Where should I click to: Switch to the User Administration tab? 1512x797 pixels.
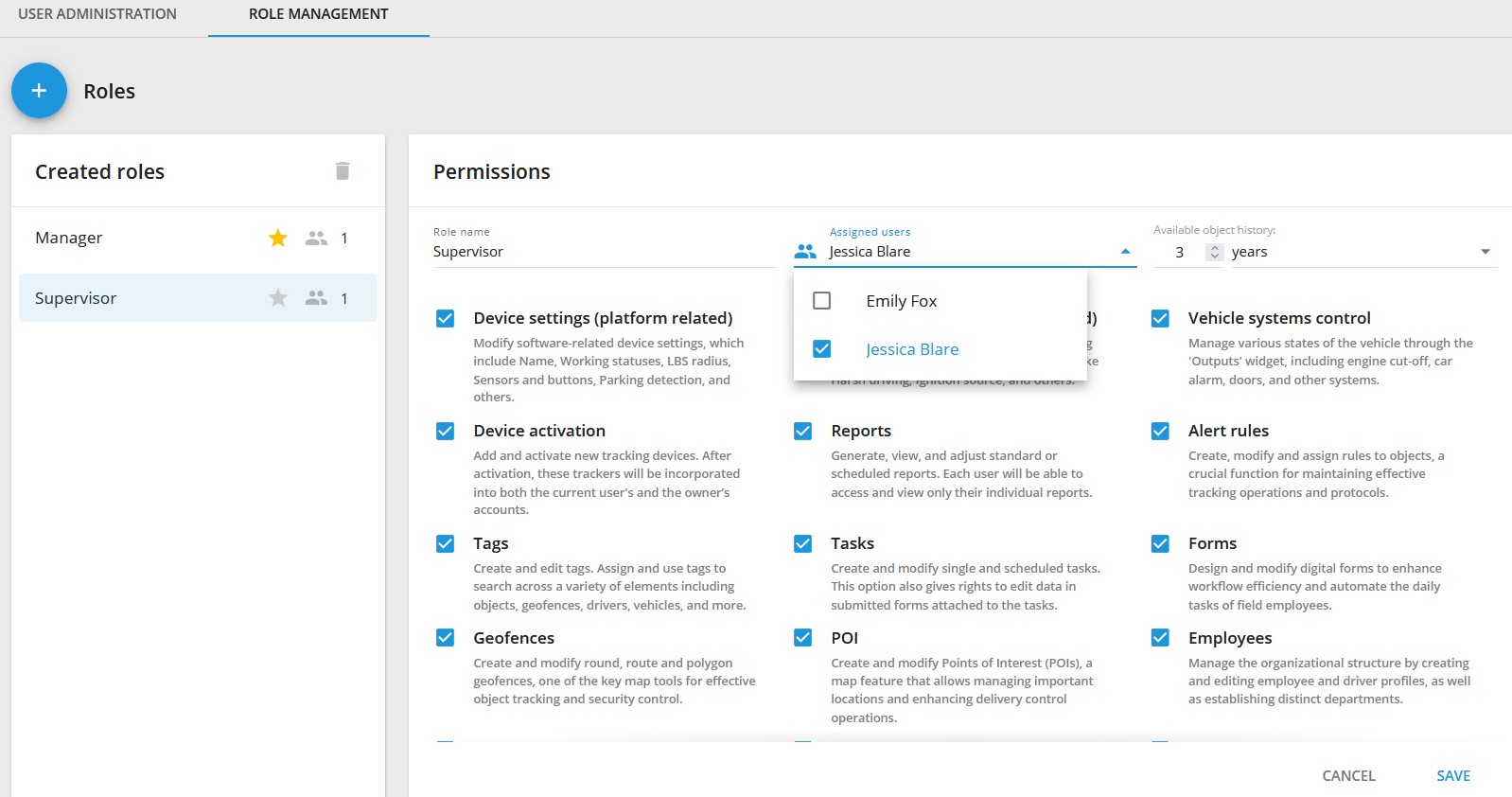tap(97, 14)
